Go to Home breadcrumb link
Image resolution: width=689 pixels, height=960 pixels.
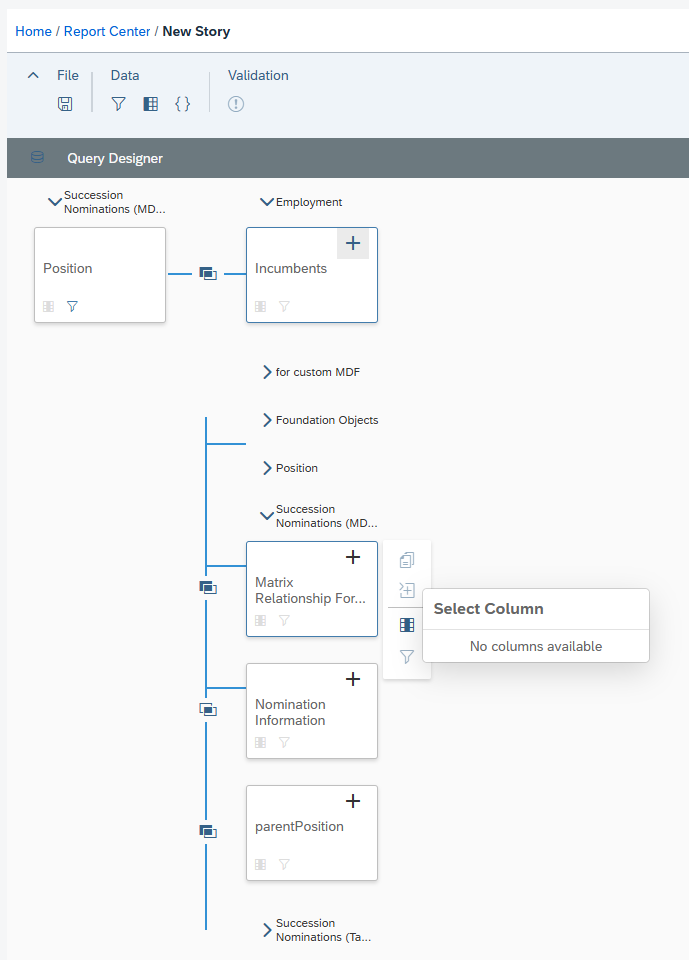(x=33, y=31)
